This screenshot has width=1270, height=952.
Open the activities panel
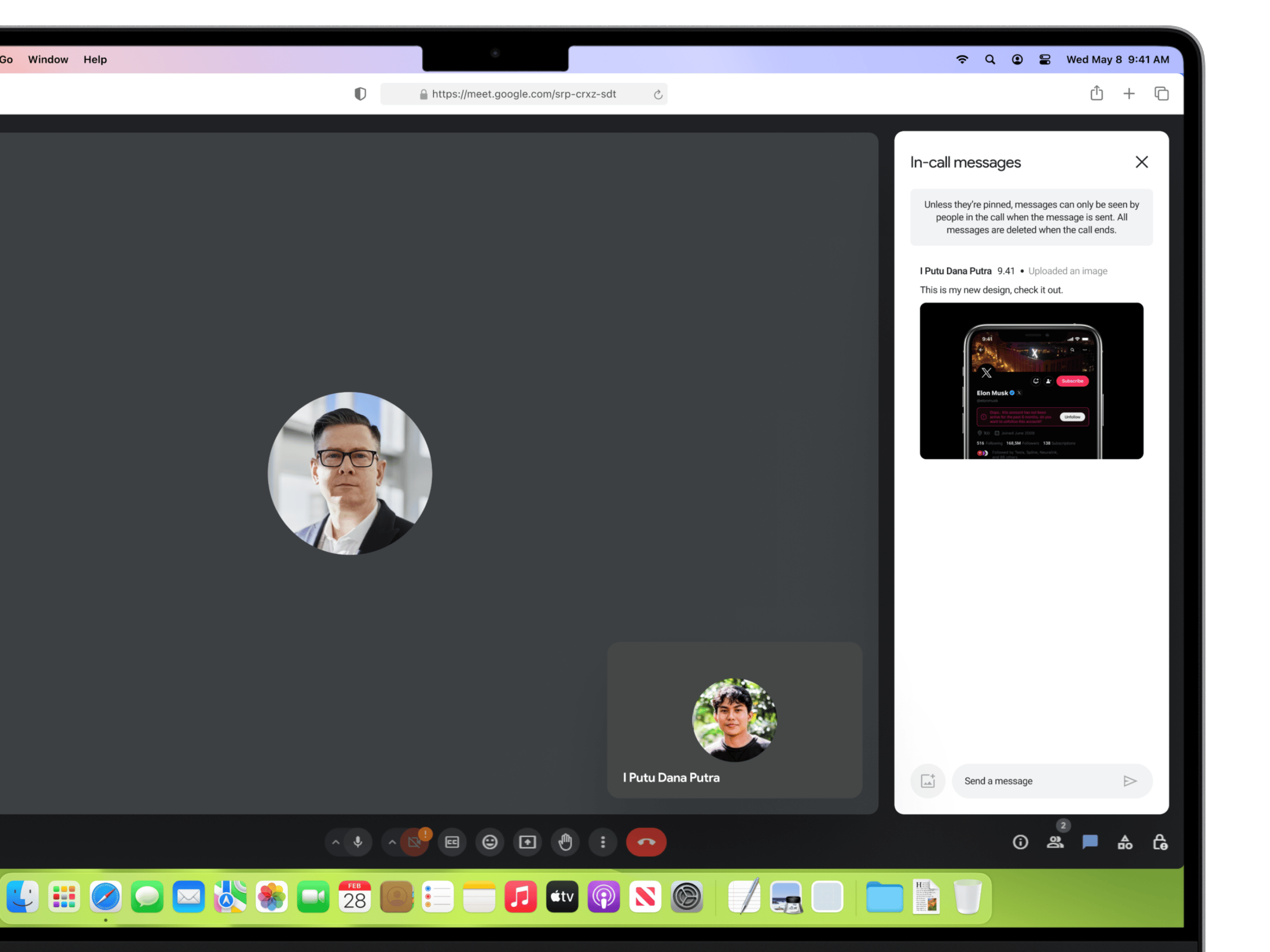tap(1125, 842)
